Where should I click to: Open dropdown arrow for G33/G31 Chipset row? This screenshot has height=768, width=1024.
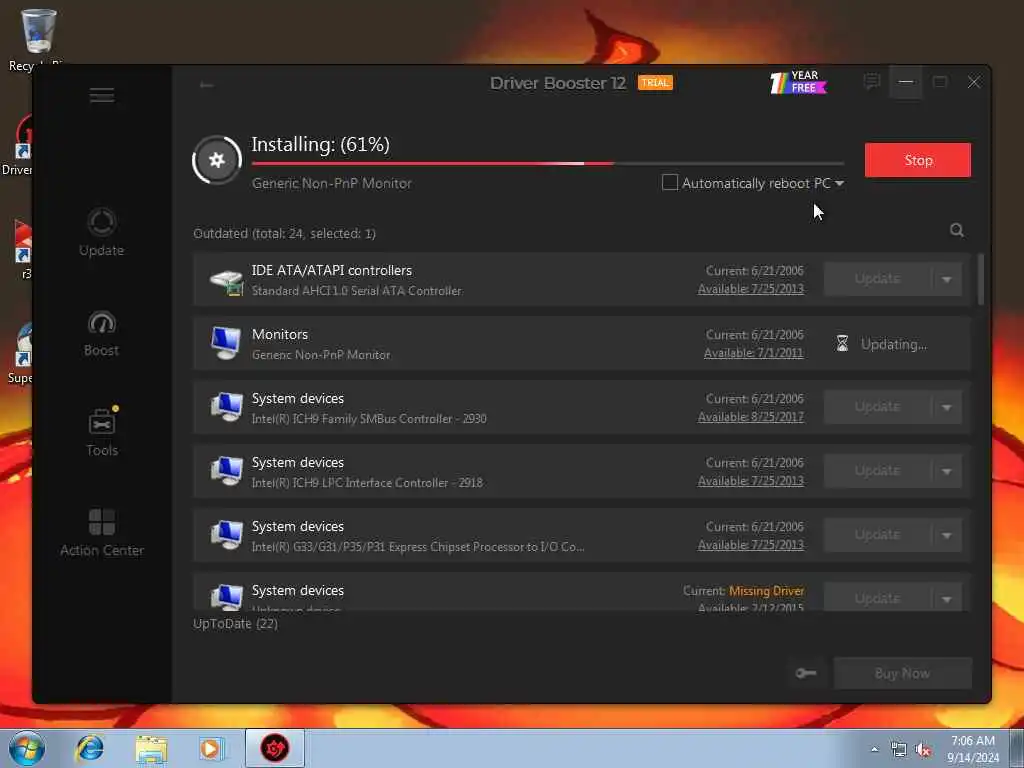(946, 536)
